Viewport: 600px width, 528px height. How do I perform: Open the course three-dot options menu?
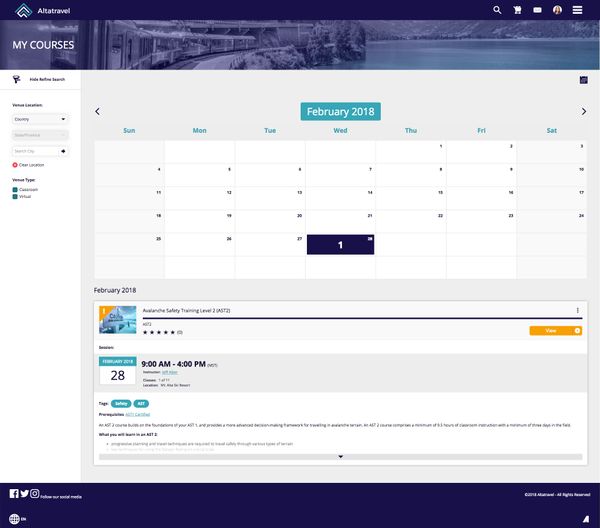pyautogui.click(x=577, y=310)
